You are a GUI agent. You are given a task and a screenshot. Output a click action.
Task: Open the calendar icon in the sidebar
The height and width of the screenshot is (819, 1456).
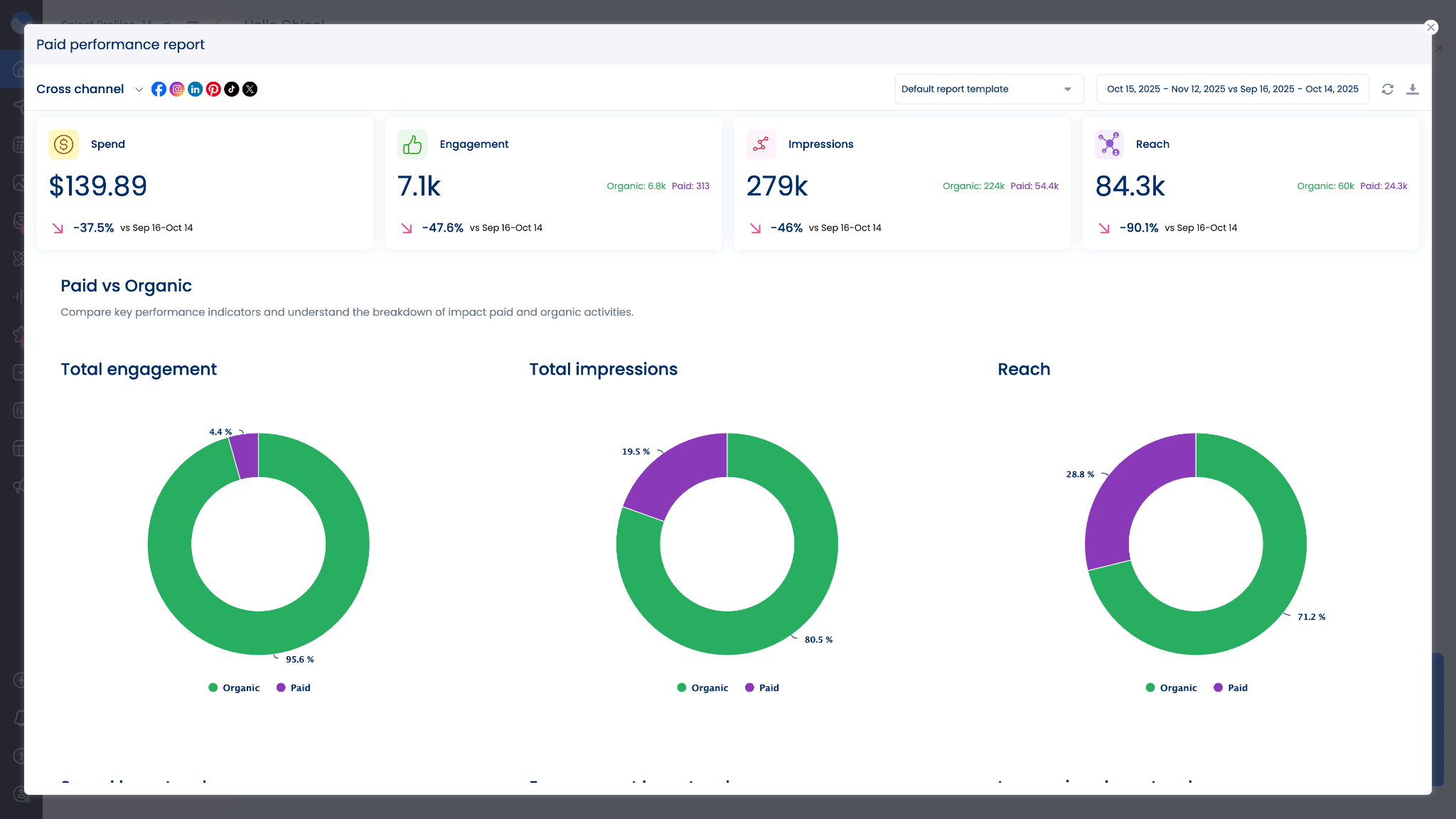[x=18, y=144]
